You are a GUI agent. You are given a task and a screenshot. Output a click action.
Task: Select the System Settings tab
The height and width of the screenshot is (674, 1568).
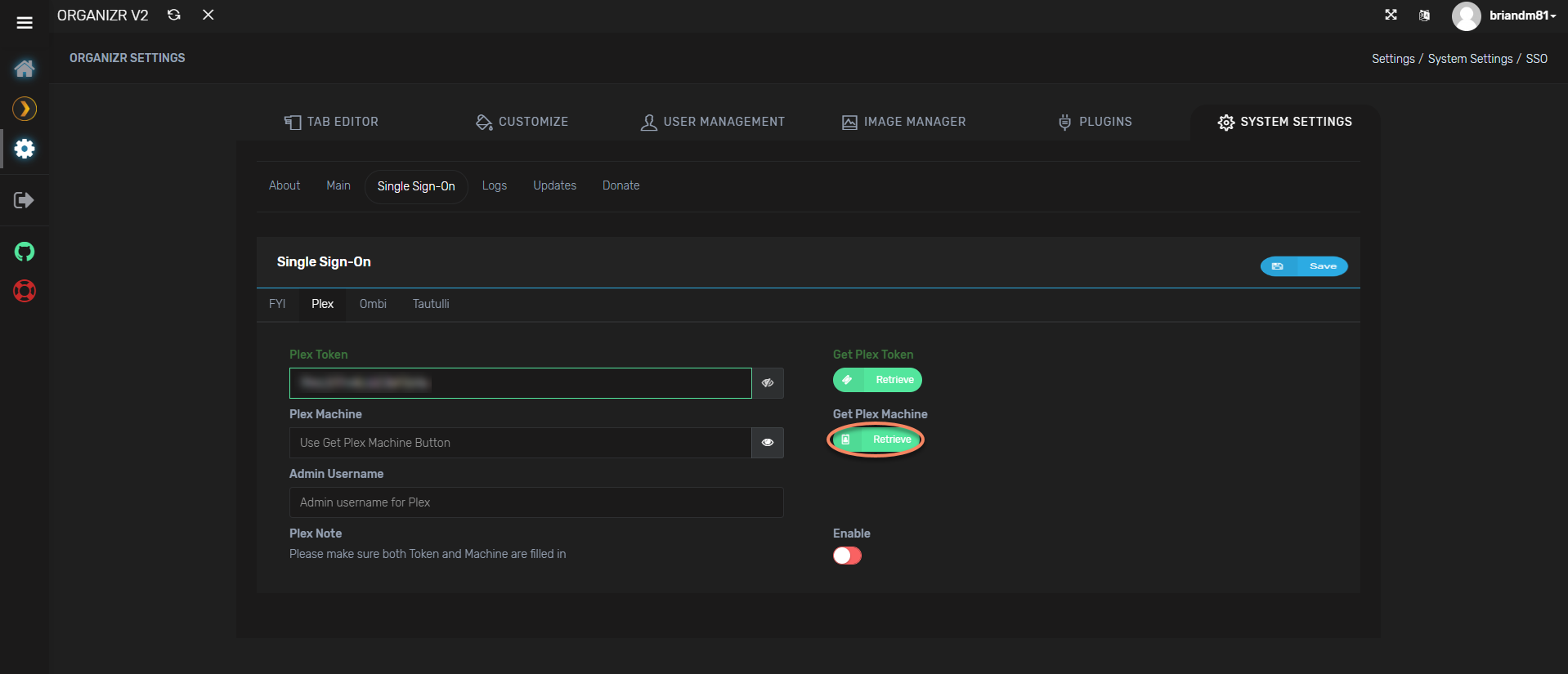1285,122
